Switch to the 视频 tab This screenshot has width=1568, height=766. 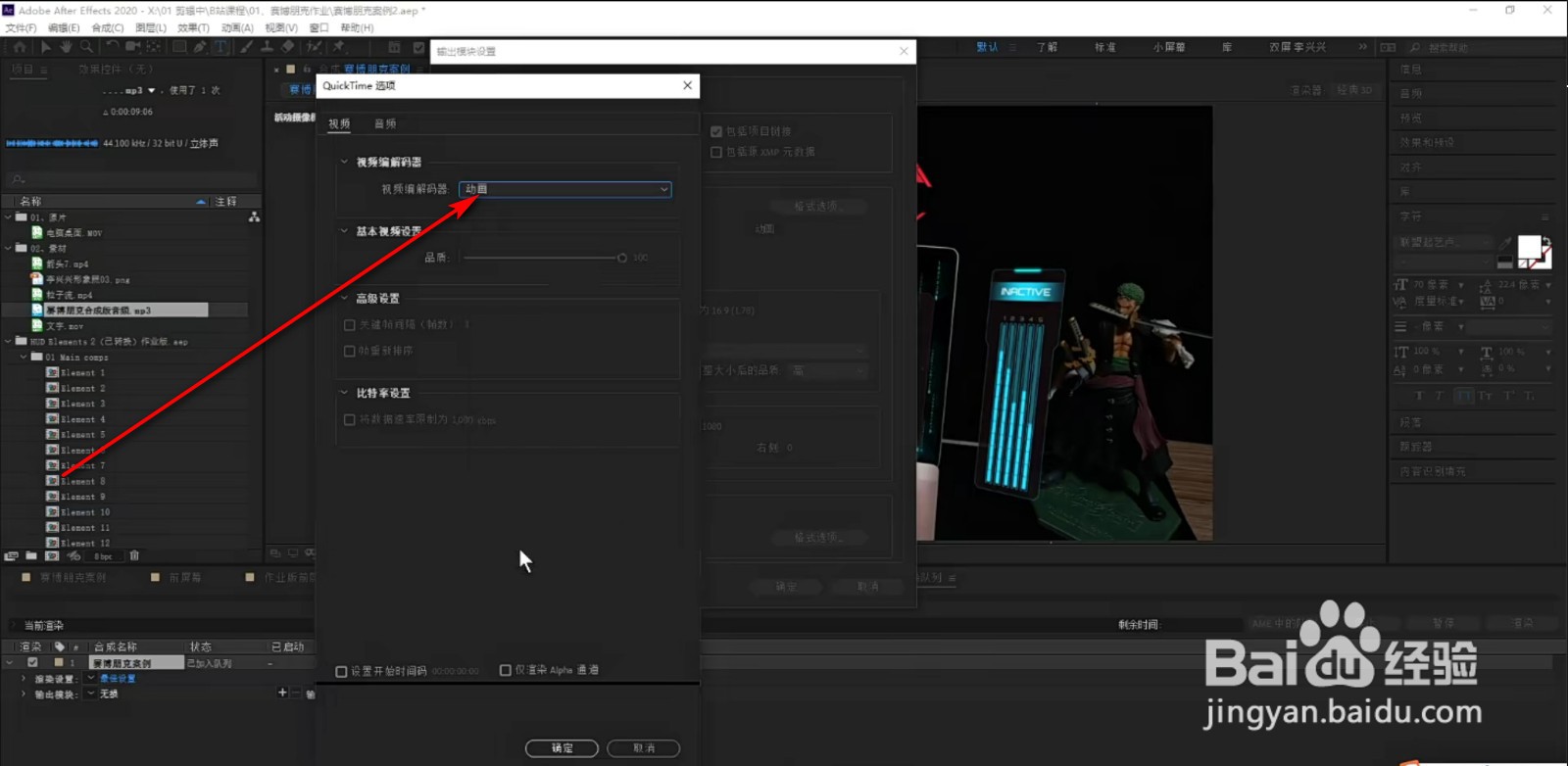point(339,123)
